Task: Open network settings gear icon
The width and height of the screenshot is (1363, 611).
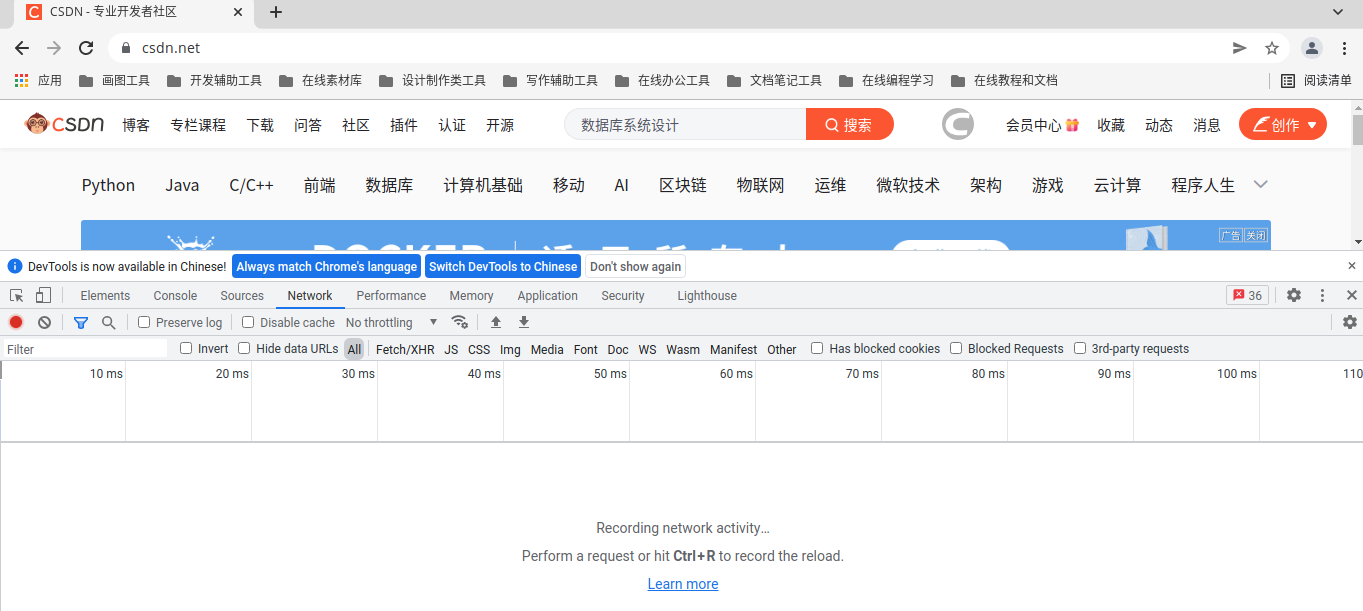Action: (1349, 322)
